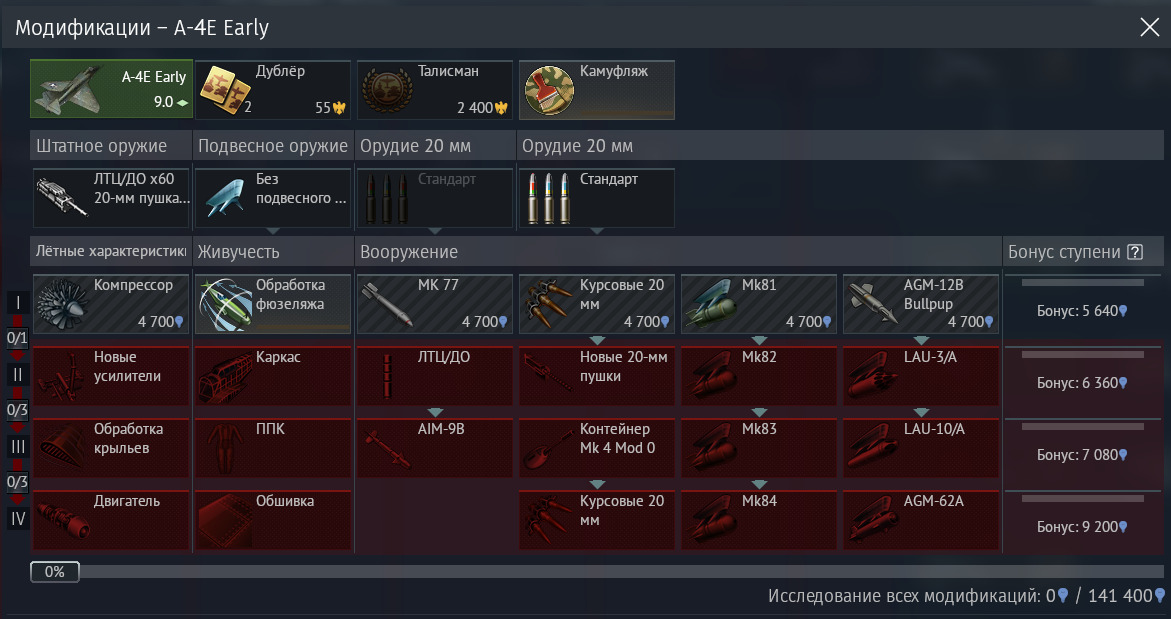
Task: Open the Талисман purchase item
Action: [435, 90]
